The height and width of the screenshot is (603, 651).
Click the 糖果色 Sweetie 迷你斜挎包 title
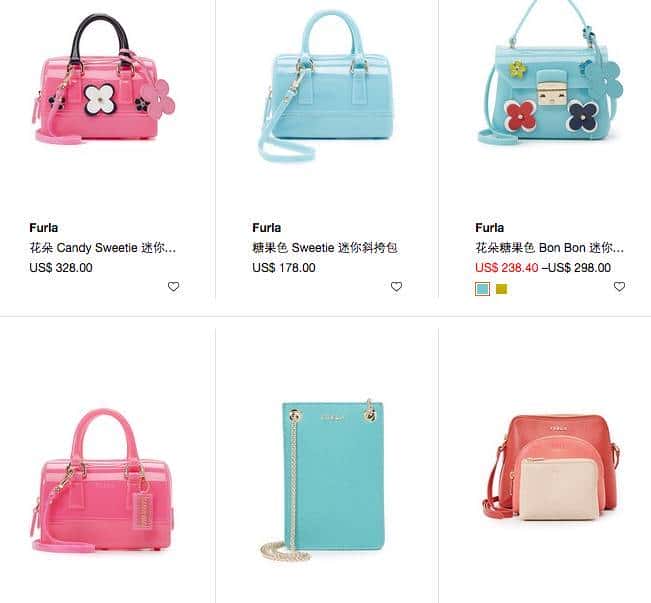(x=325, y=248)
